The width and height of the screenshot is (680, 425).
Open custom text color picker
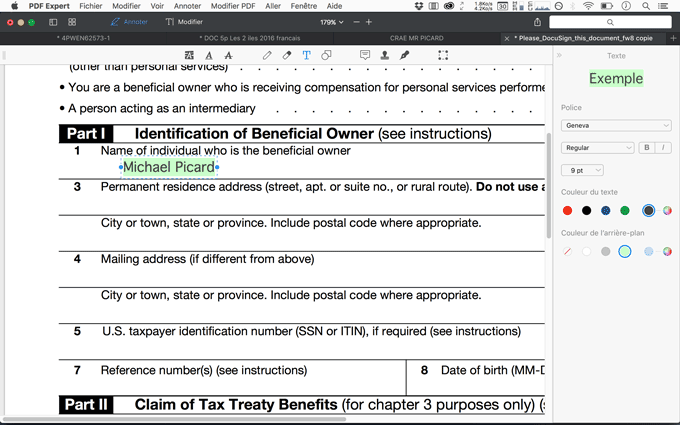[667, 211]
